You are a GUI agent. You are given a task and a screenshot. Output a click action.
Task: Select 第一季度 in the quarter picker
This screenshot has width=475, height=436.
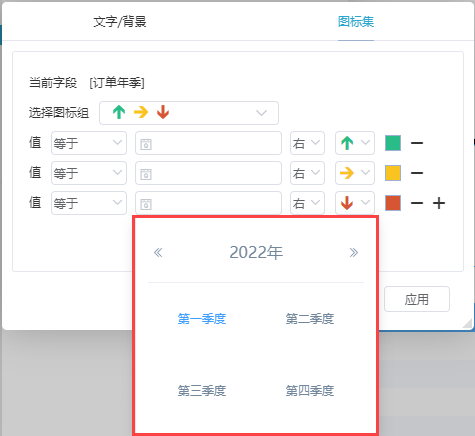[x=202, y=319]
